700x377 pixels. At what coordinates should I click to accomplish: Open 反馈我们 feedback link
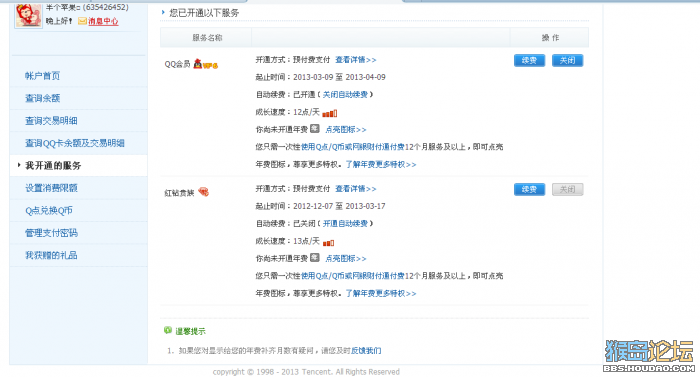coord(366,351)
